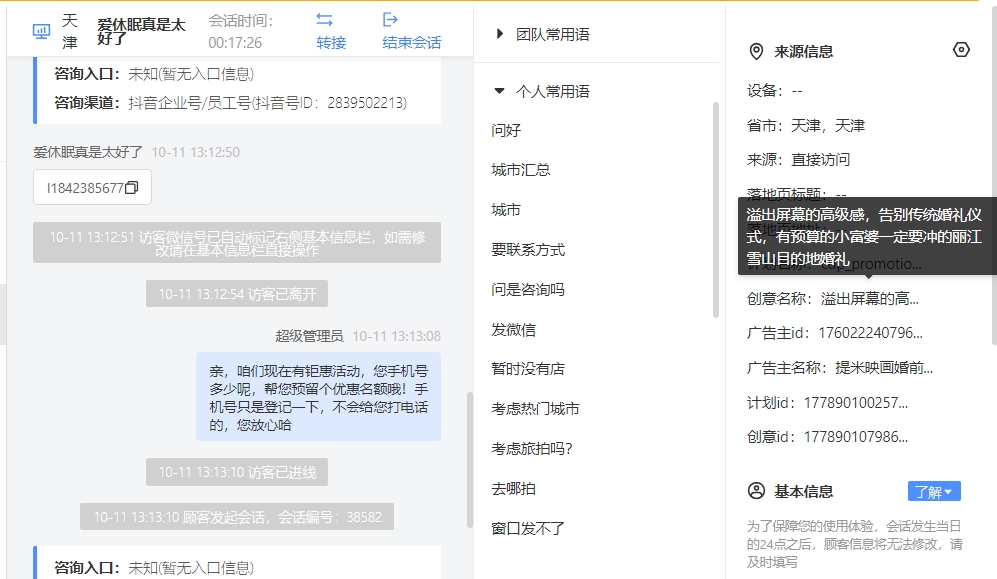Viewport: 997px width, 579px height.
Task: Click the 计划id field
Action: click(x=827, y=402)
